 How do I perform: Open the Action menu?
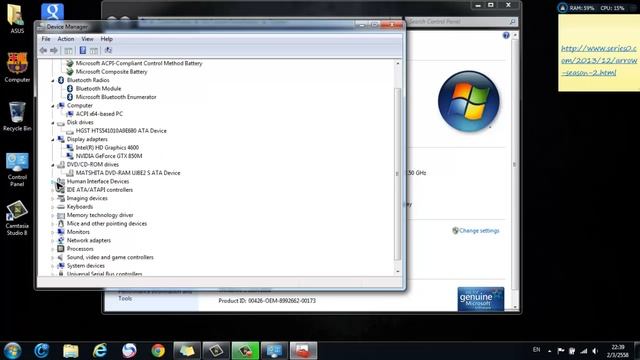pyautogui.click(x=66, y=39)
